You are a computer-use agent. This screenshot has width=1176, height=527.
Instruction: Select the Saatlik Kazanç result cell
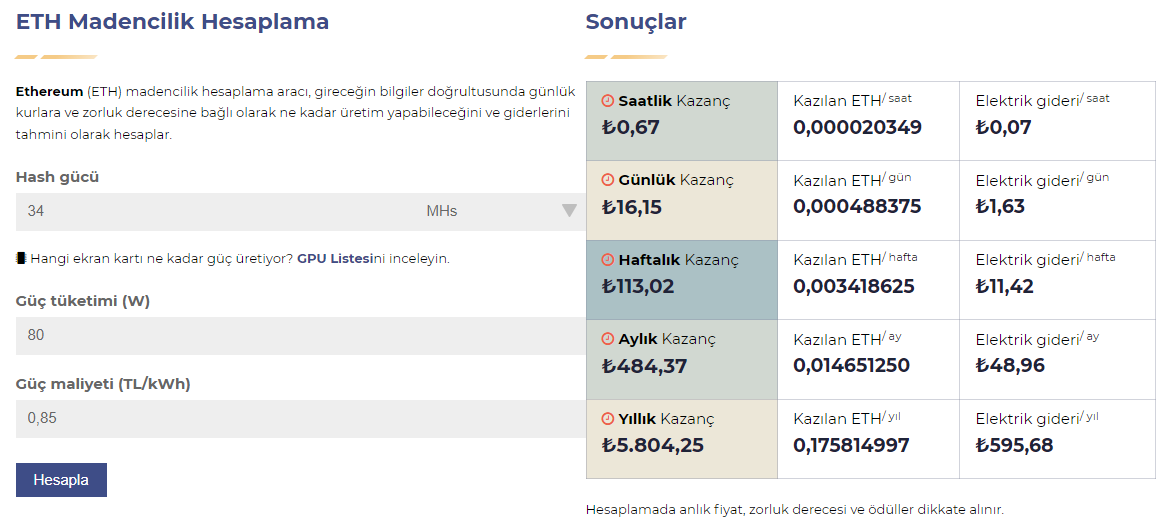(682, 121)
